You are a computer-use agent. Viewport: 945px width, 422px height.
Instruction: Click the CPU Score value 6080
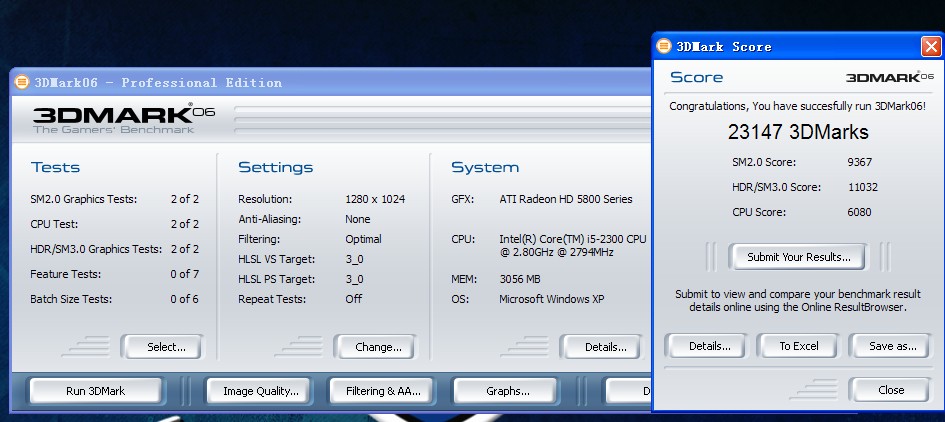click(x=859, y=212)
